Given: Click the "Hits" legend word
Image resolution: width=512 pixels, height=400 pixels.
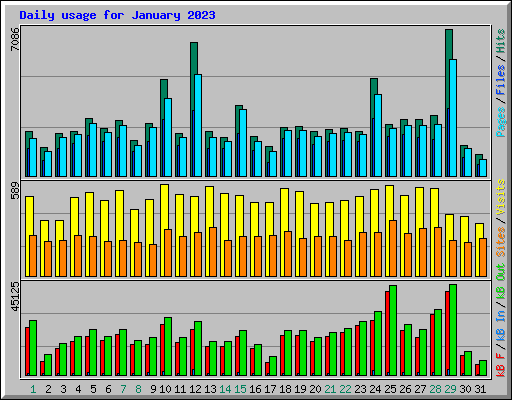Looking at the screenshot, I should (501, 41).
